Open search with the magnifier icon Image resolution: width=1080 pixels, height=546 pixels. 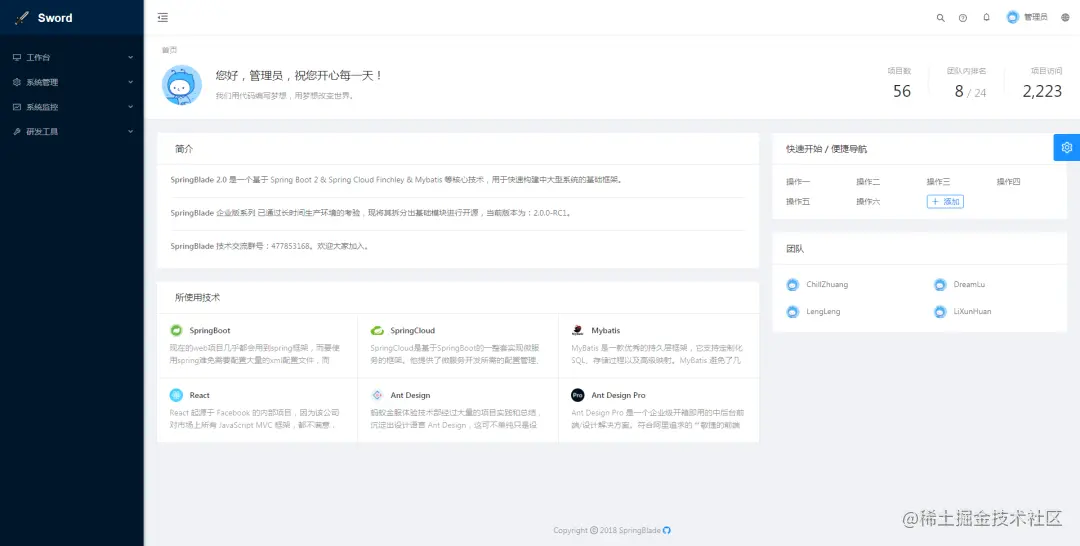pyautogui.click(x=940, y=18)
